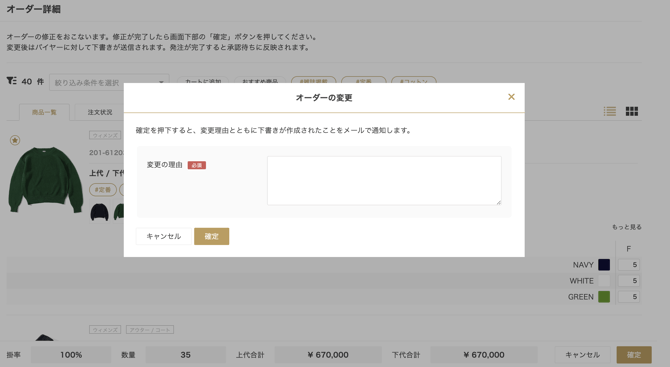Switch to the 注文状況 tab
The height and width of the screenshot is (367, 670).
[x=100, y=112]
